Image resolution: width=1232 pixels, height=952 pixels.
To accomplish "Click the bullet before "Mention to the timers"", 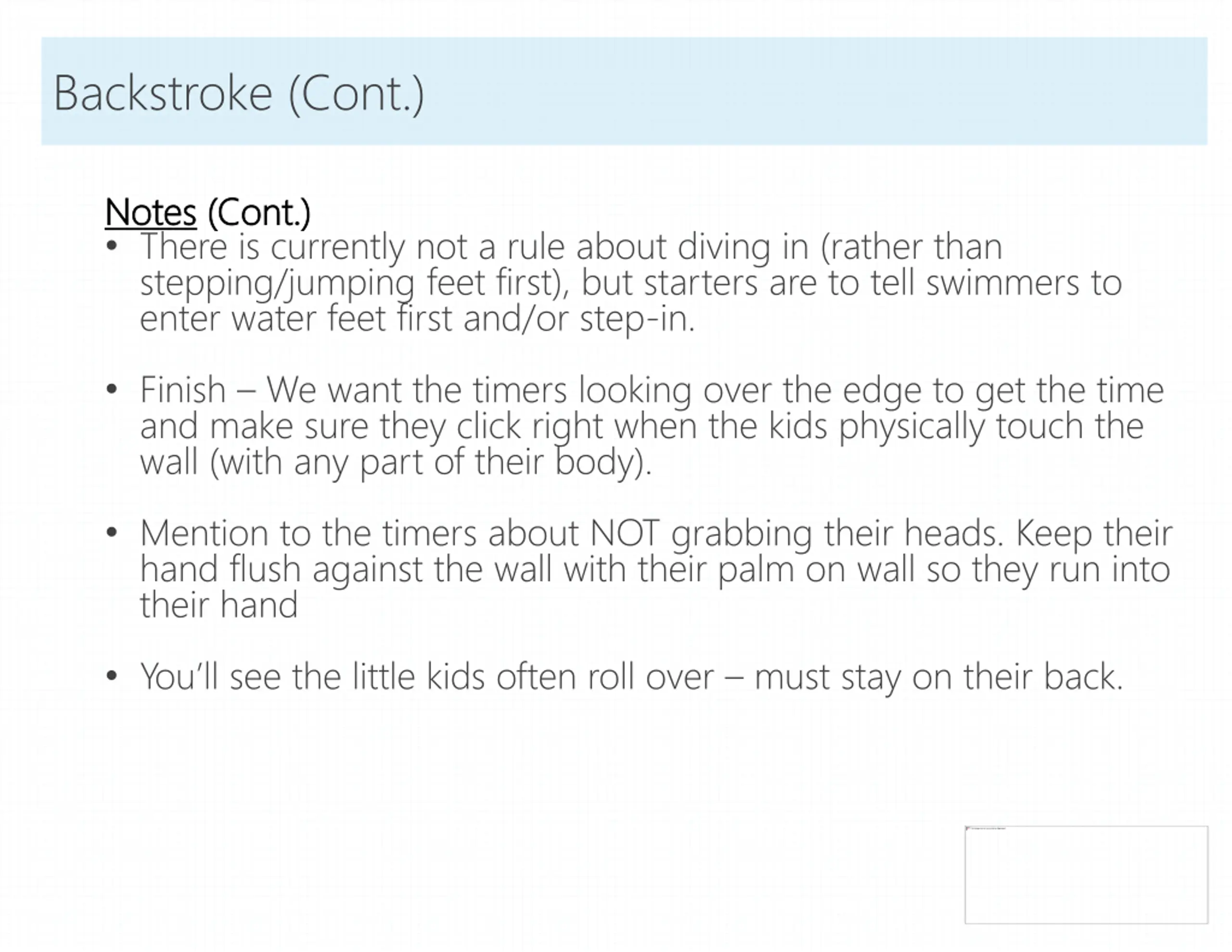I will coord(112,532).
